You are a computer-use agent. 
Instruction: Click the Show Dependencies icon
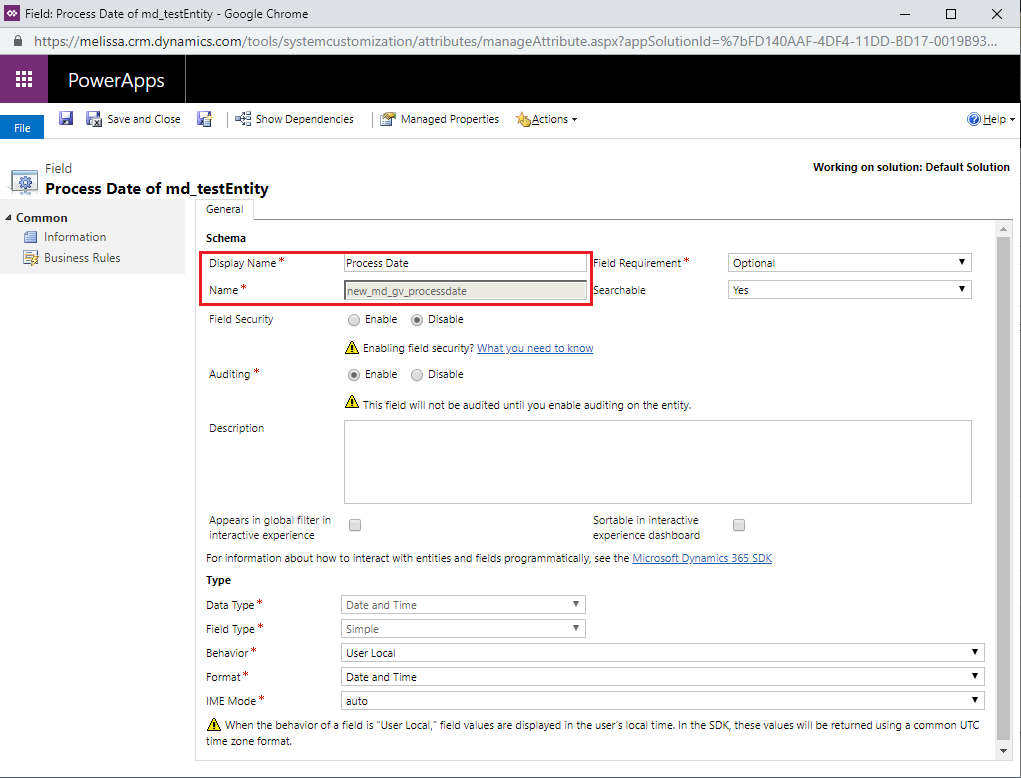[x=243, y=119]
